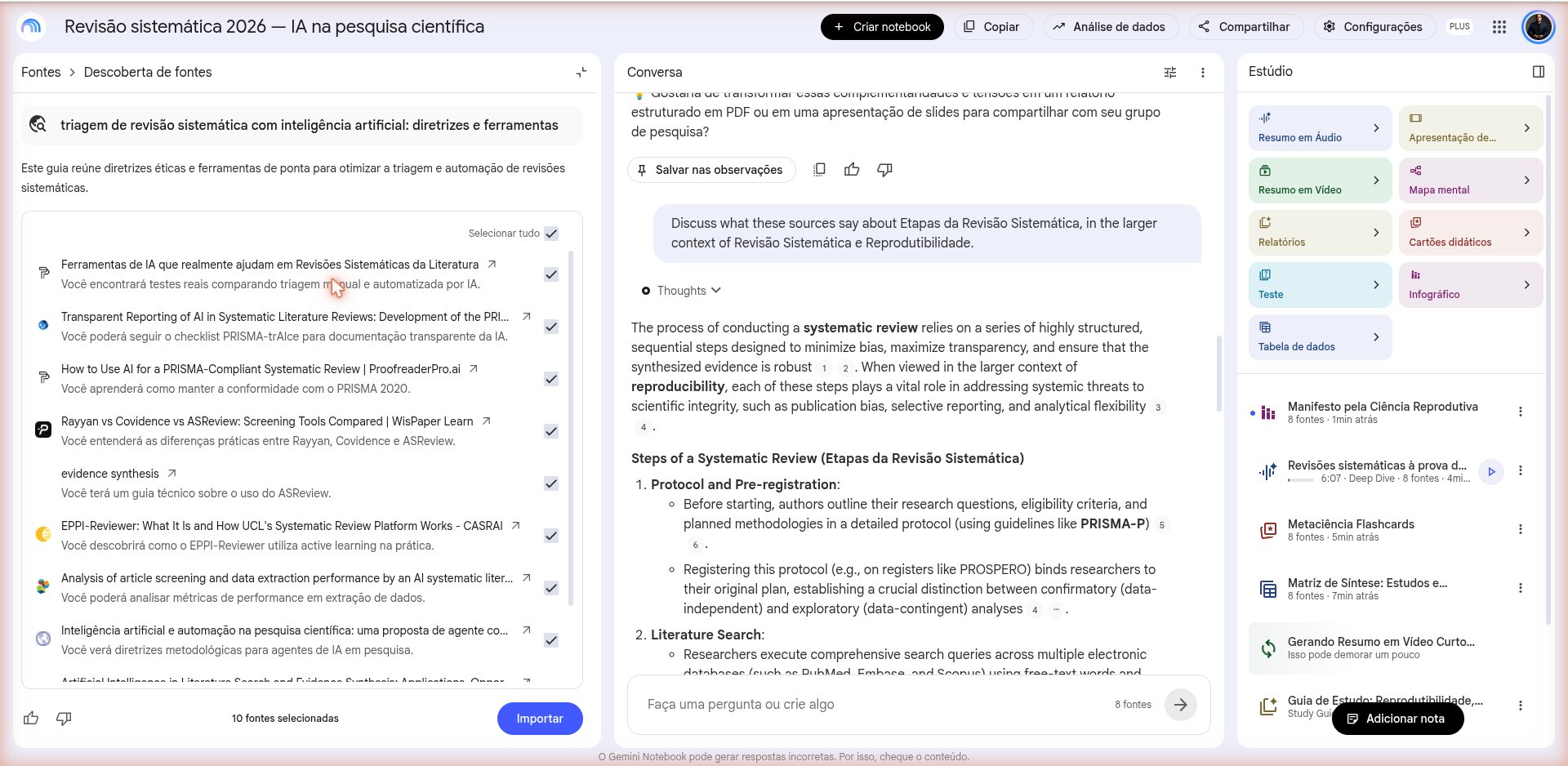Uncheck the Rayyan vs Covidence source
This screenshot has height=766, width=1568.
[x=551, y=431]
